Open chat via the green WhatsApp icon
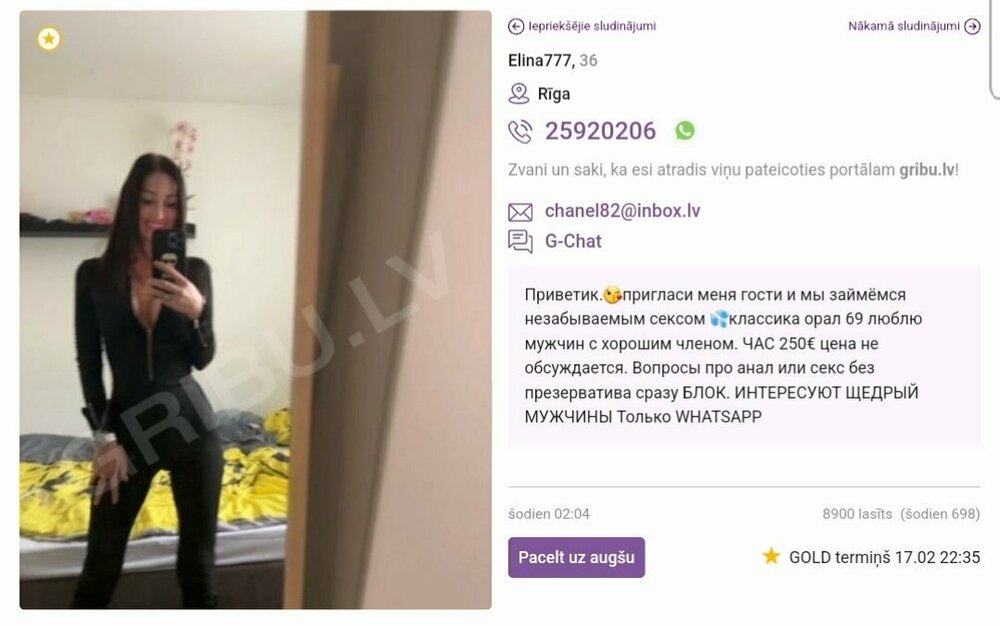This screenshot has width=1000, height=626. point(684,131)
